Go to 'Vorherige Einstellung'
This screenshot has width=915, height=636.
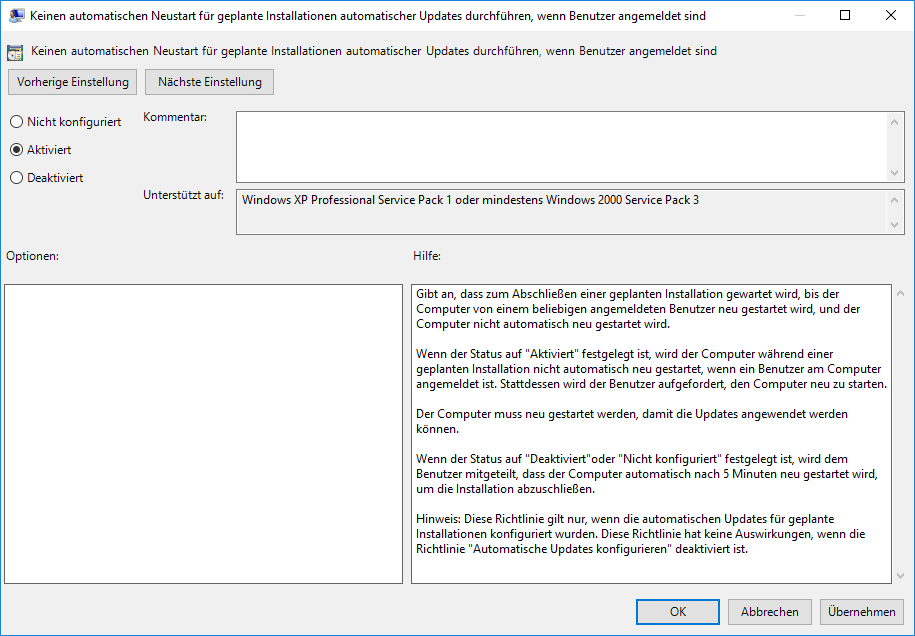pyautogui.click(x=73, y=82)
